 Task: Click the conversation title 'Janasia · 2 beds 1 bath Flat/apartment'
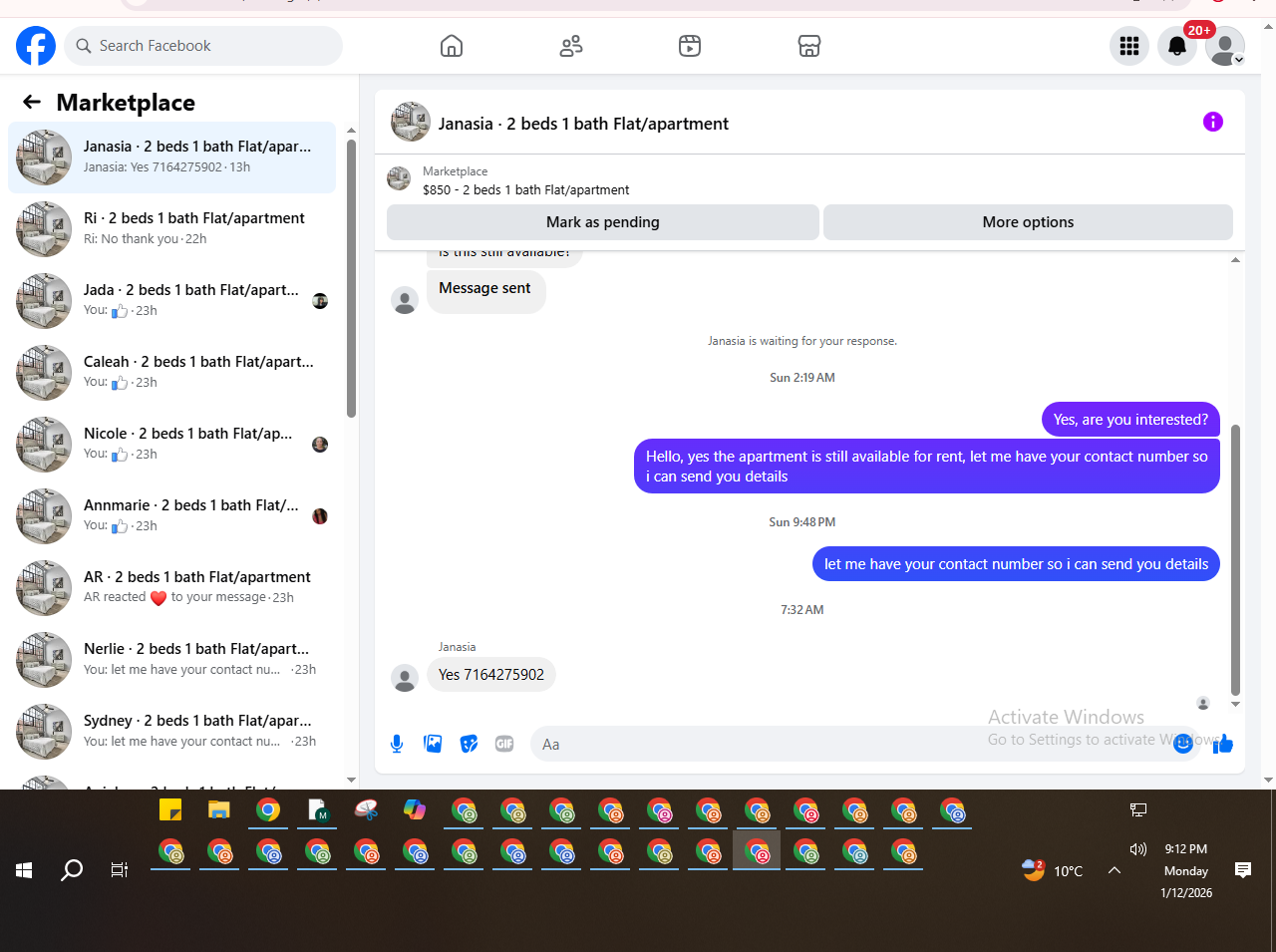[x=583, y=124]
